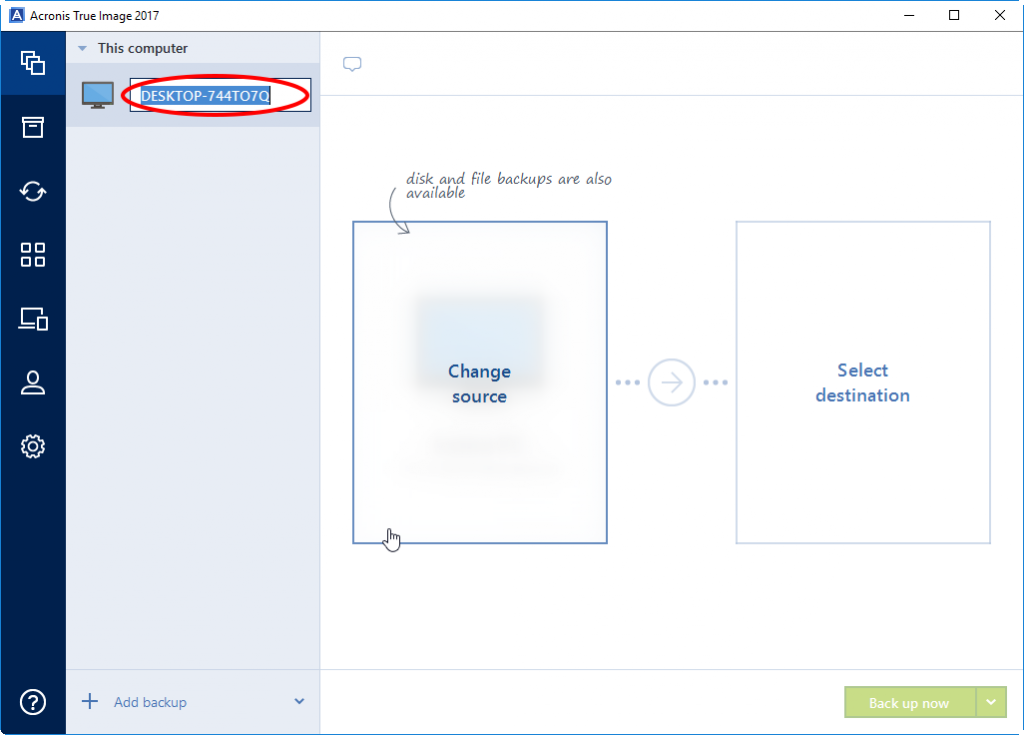1024x735 pixels.
Task: Click the Select destination panel
Action: coord(862,383)
